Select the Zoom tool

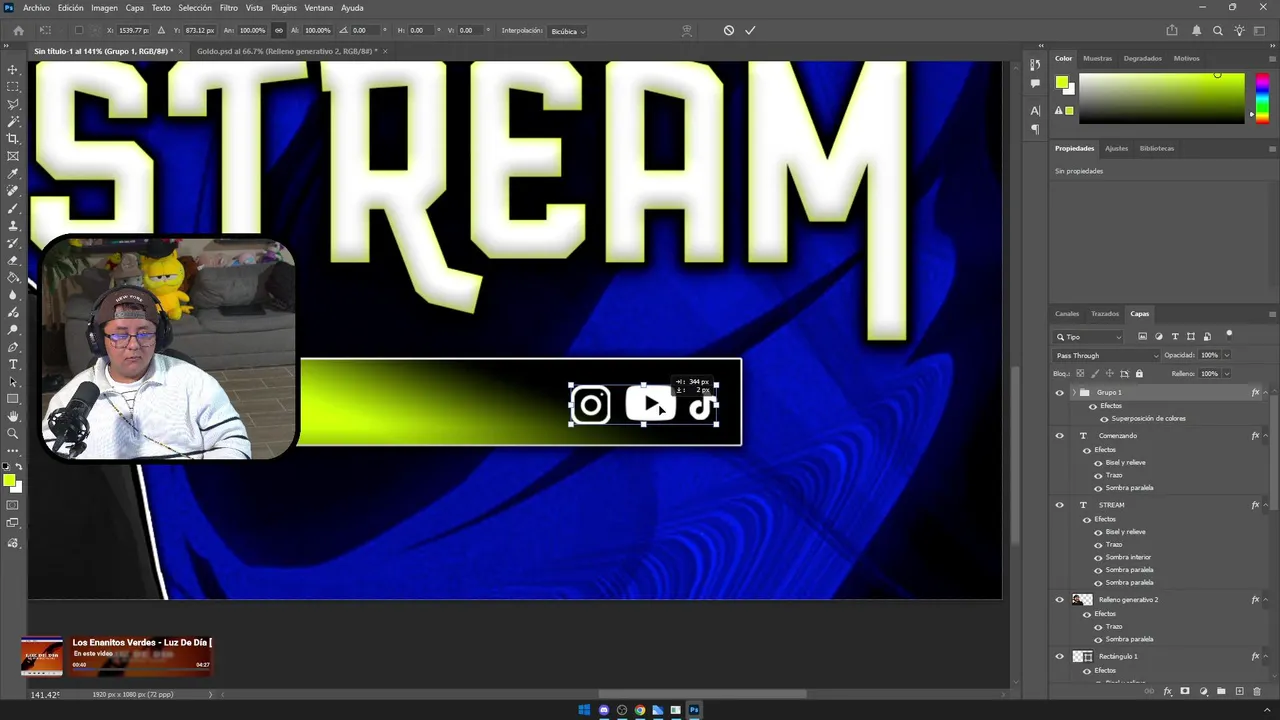point(13,433)
